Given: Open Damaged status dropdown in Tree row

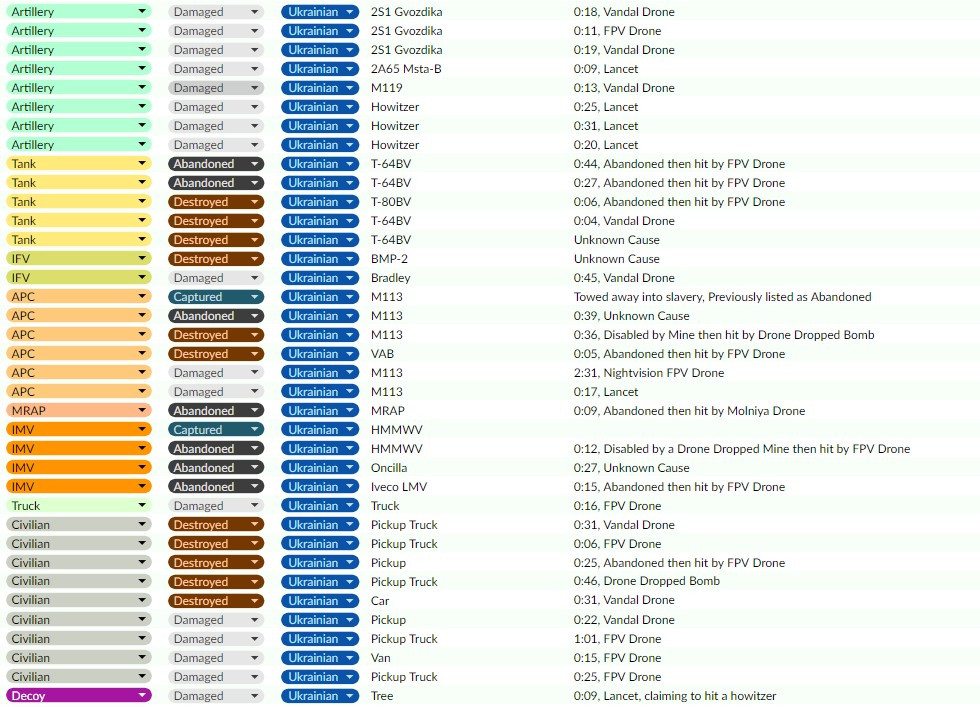Looking at the screenshot, I should point(216,696).
